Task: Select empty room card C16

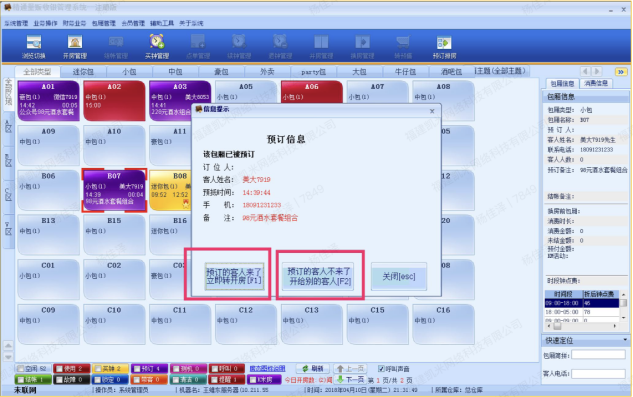Action: [x=443, y=324]
